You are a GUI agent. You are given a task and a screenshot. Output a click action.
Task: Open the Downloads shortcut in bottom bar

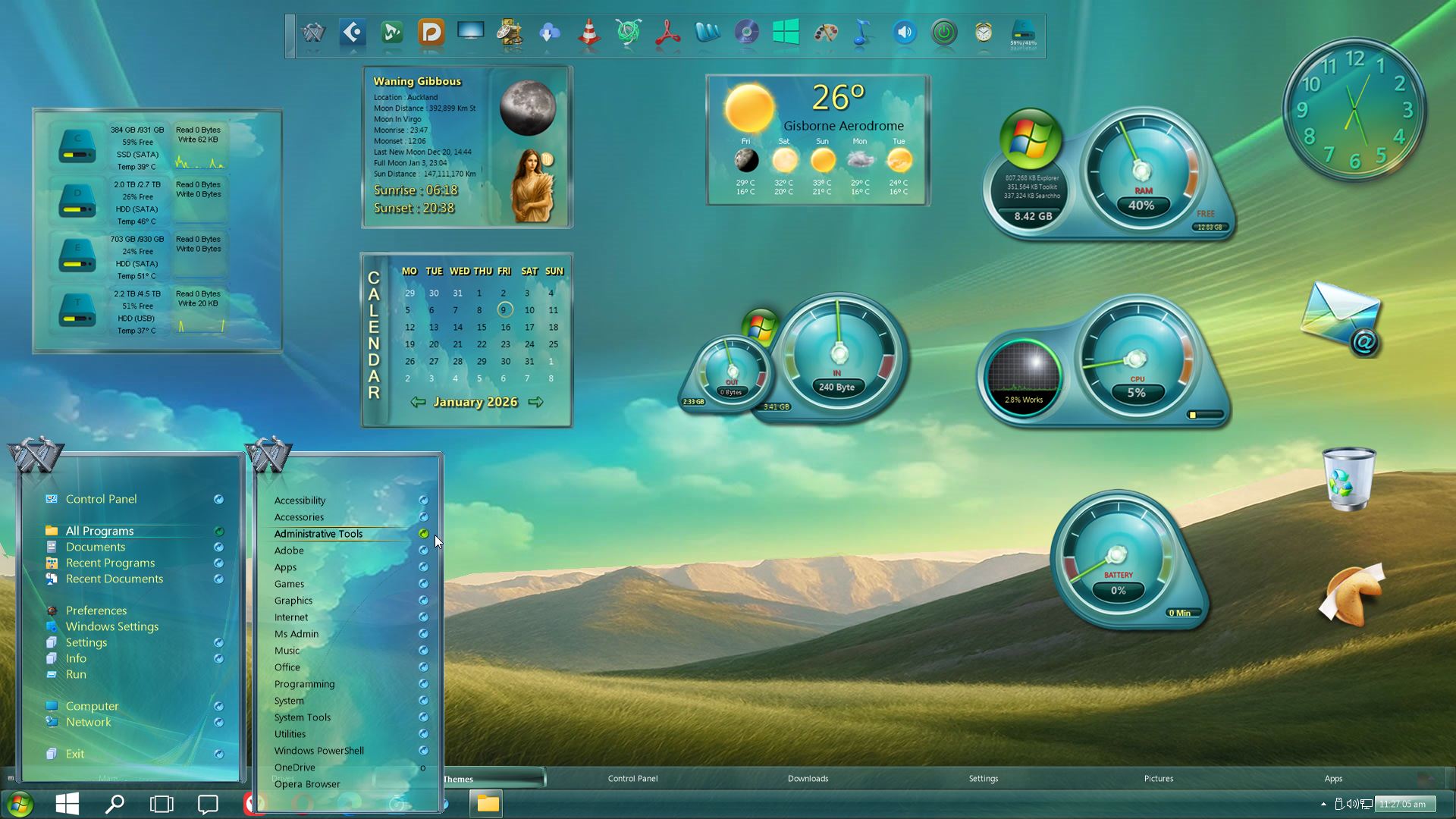pos(808,779)
